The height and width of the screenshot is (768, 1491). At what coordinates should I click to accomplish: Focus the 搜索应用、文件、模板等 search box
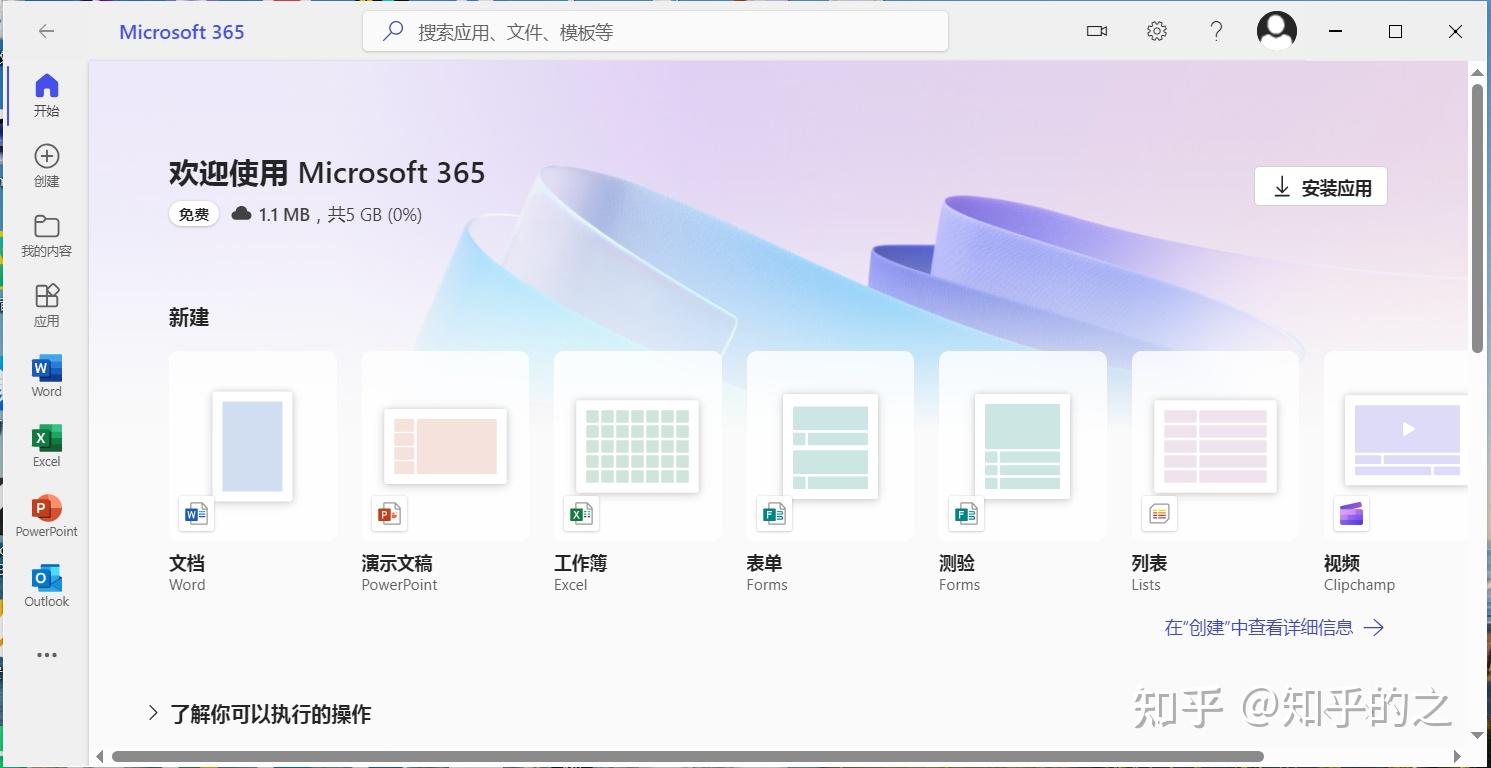655,32
